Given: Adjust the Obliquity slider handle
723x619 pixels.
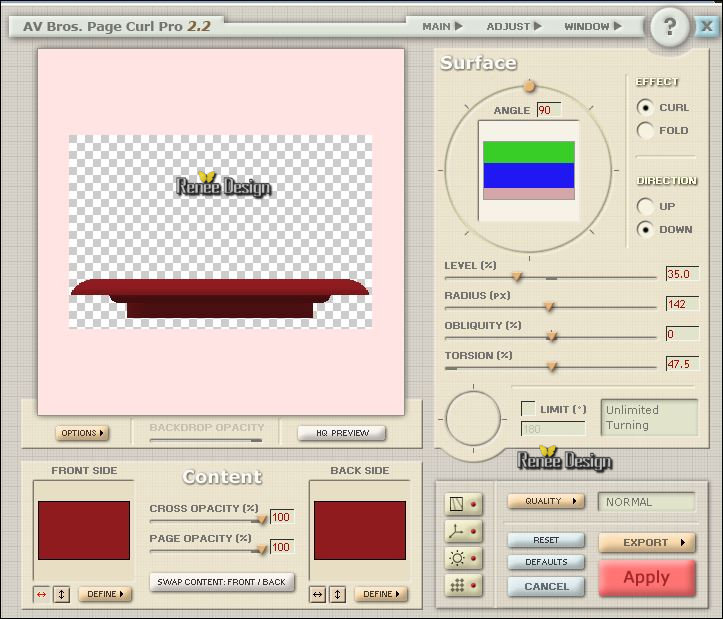Looking at the screenshot, I should [x=552, y=336].
